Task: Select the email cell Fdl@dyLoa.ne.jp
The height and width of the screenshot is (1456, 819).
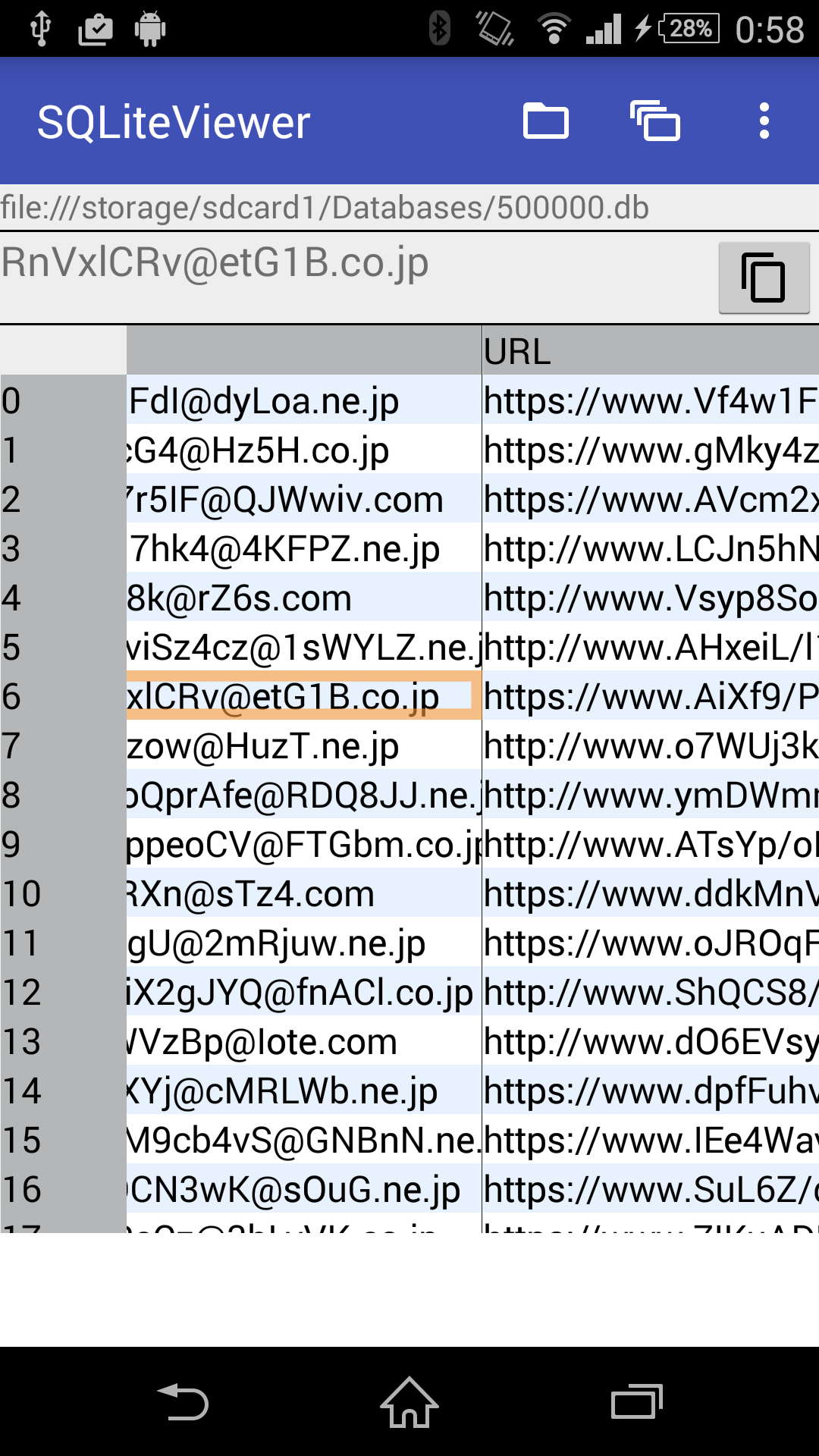Action: [x=303, y=400]
